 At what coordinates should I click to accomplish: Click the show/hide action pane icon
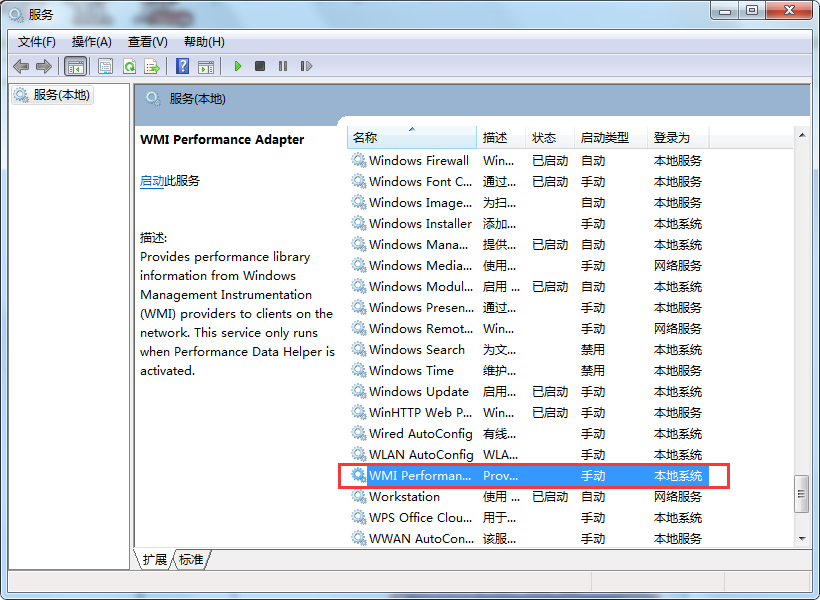pyautogui.click(x=206, y=66)
